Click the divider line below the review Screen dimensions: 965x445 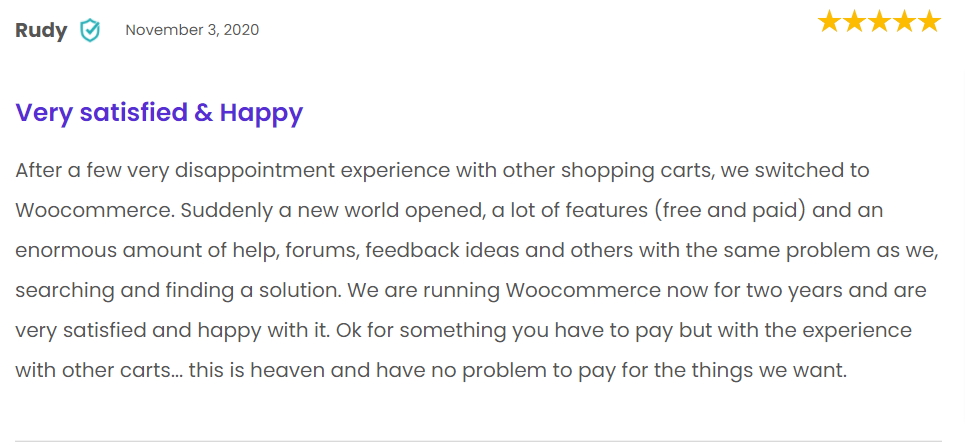(x=478, y=441)
